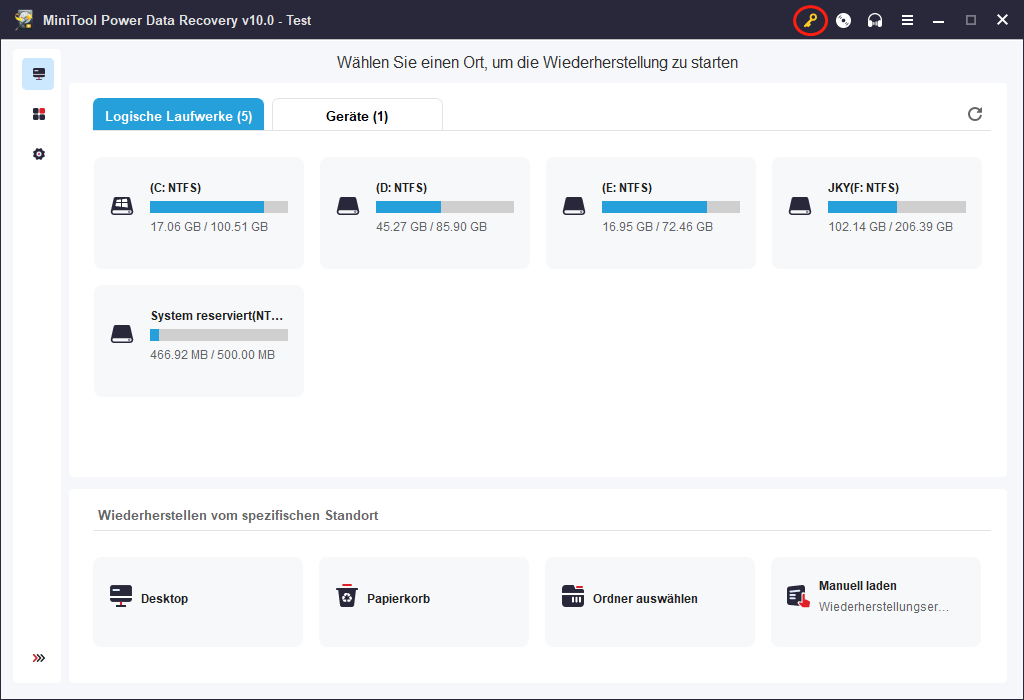Click the MiniTool app logo
1024x700 pixels.
pos(24,20)
